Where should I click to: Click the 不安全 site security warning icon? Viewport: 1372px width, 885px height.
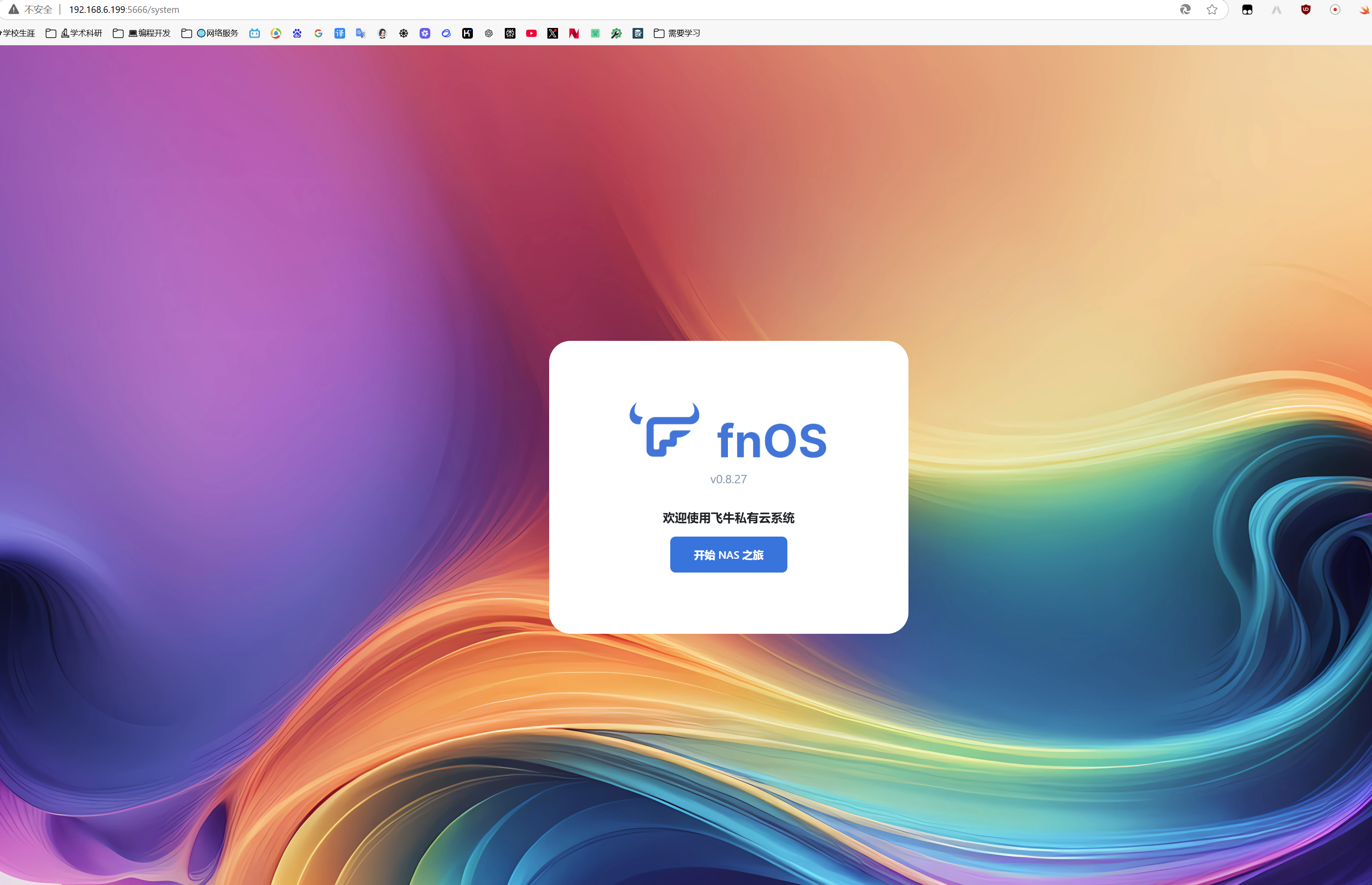pos(14,10)
